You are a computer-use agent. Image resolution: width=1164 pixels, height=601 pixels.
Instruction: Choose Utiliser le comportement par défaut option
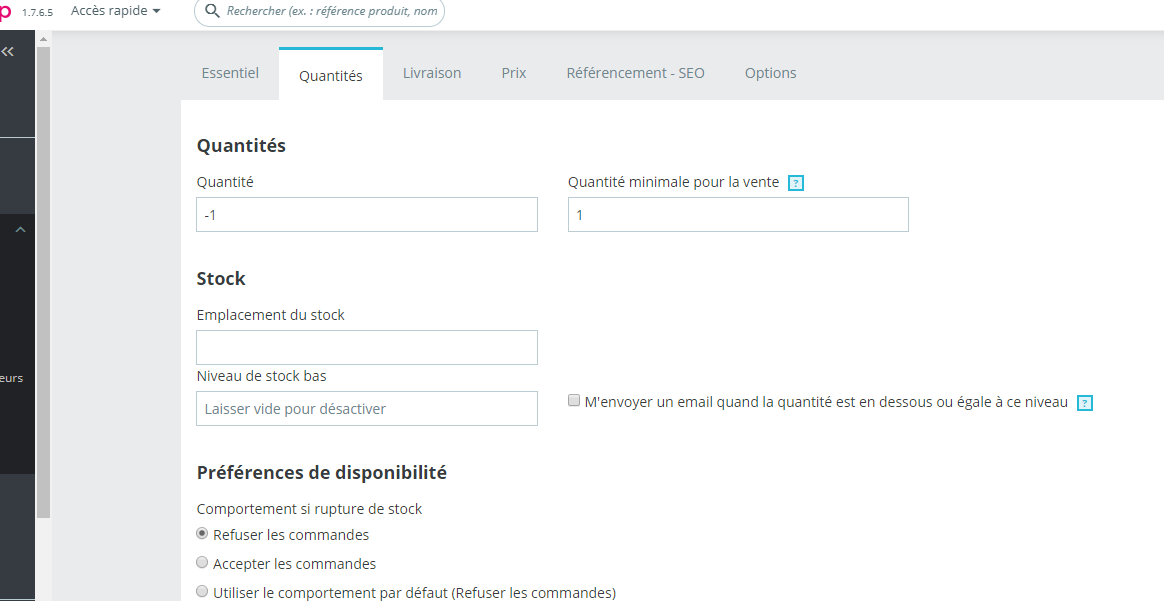click(x=202, y=591)
